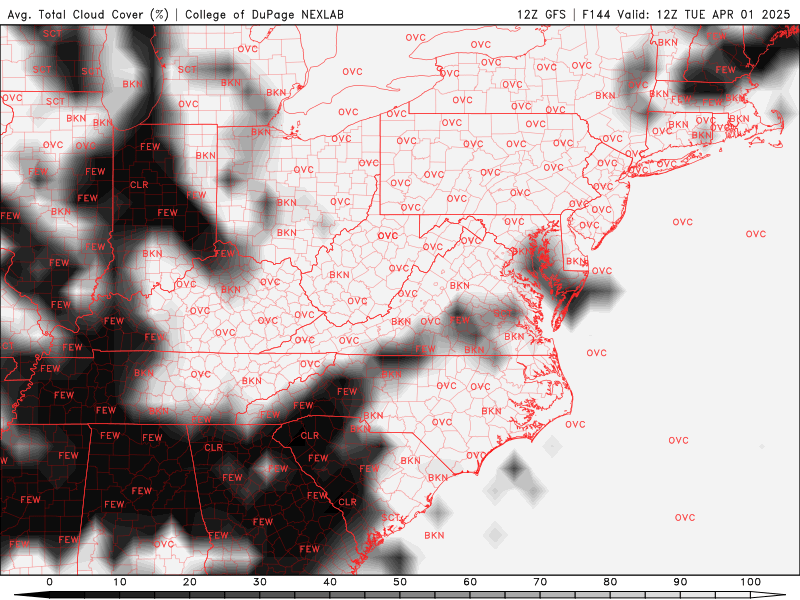This screenshot has height=600, width=800.
Task: Click the 'CLR' label in Indiana
Action: click(139, 185)
